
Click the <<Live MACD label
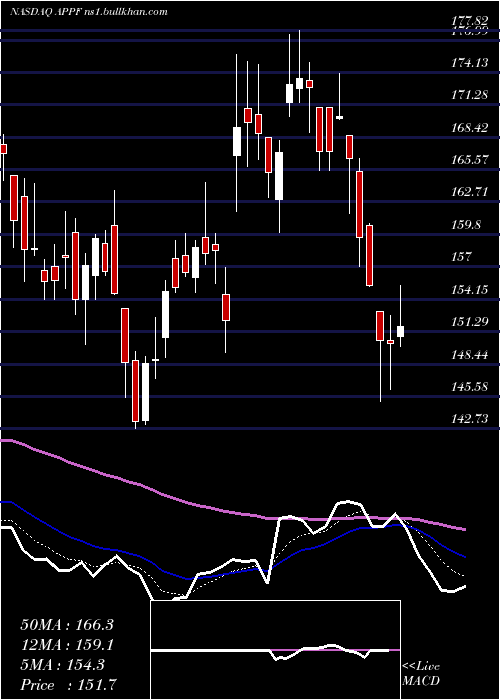coord(421,674)
